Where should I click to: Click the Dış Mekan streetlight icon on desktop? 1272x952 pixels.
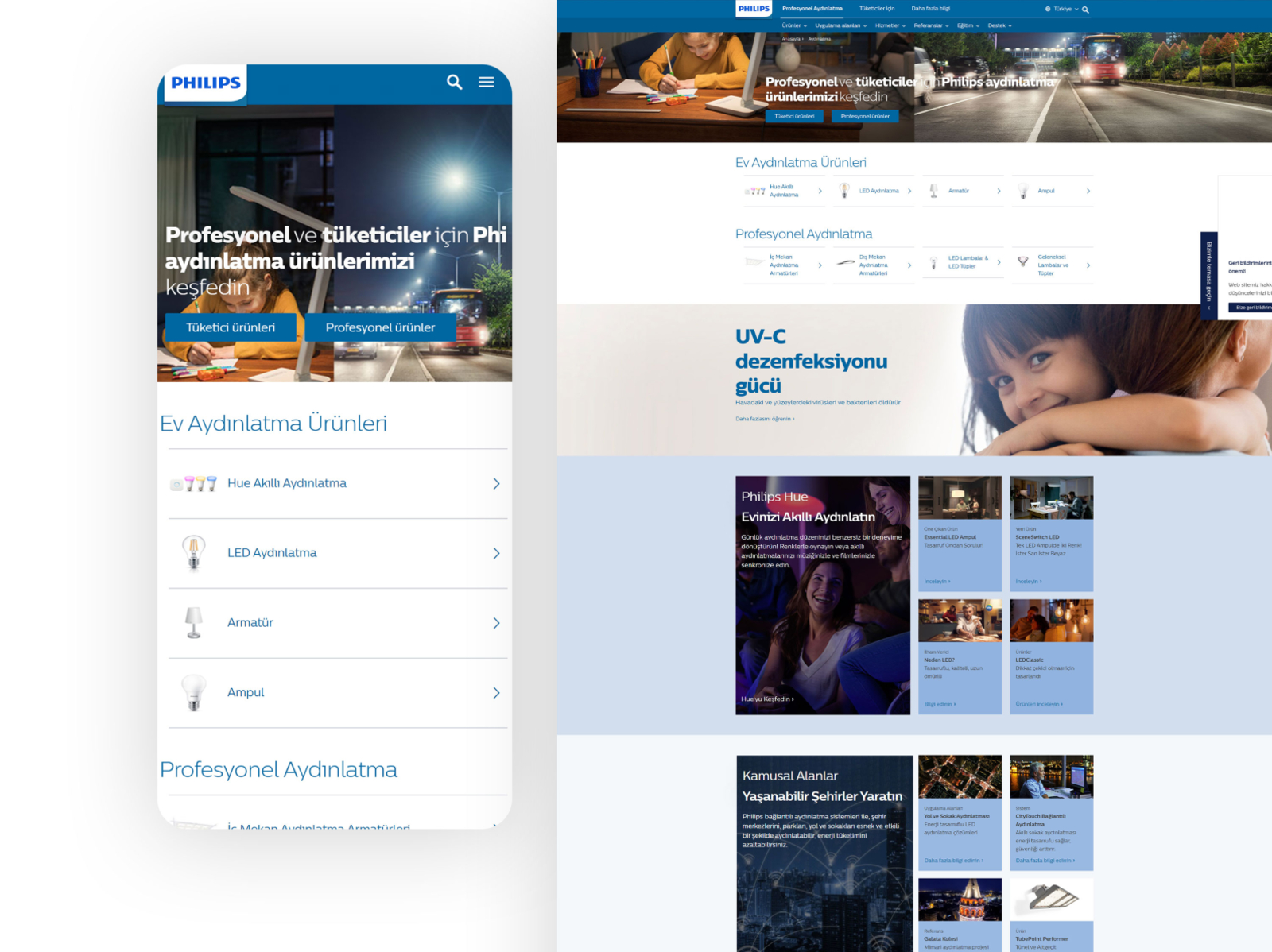click(x=845, y=262)
